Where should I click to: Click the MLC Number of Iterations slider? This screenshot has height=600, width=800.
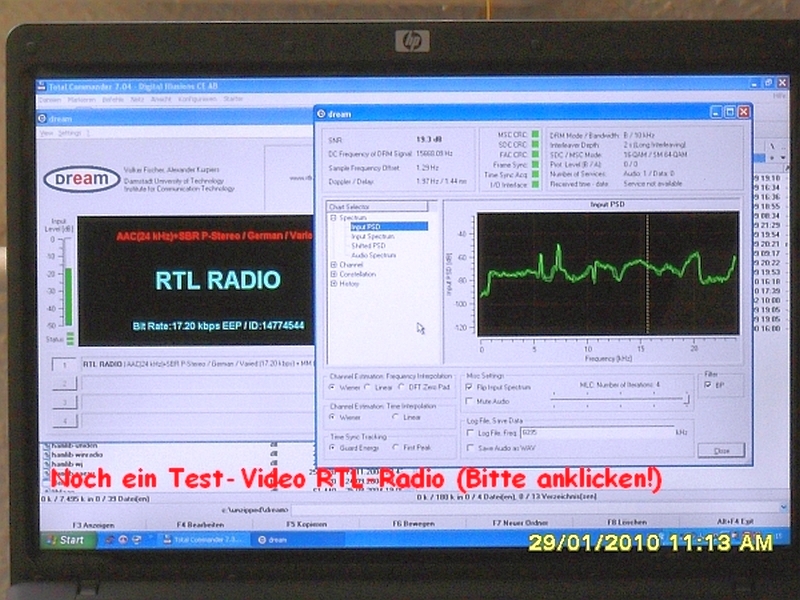point(621,399)
